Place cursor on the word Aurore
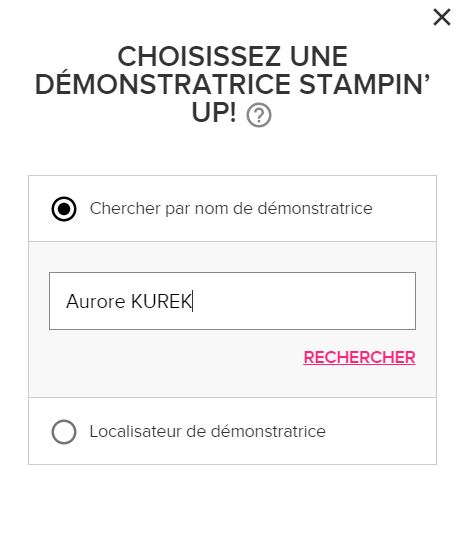462x539 pixels. tap(96, 301)
